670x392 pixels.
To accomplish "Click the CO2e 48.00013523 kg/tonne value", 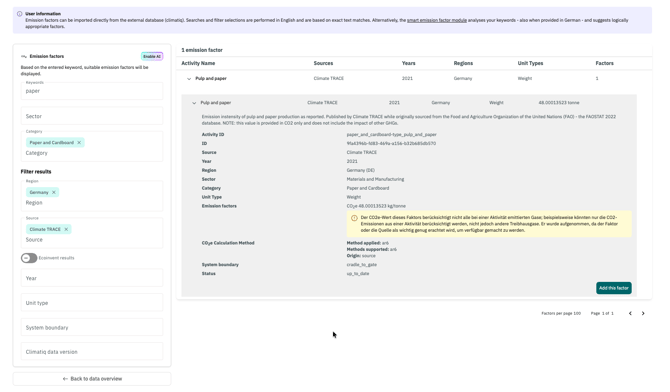I will click(x=376, y=206).
